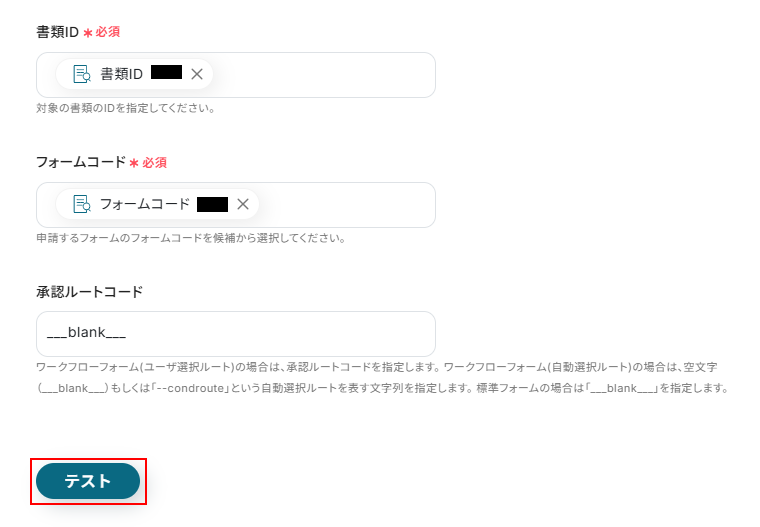Click the document icon in 書類ID chip
This screenshot has height=527, width=760.
point(81,74)
